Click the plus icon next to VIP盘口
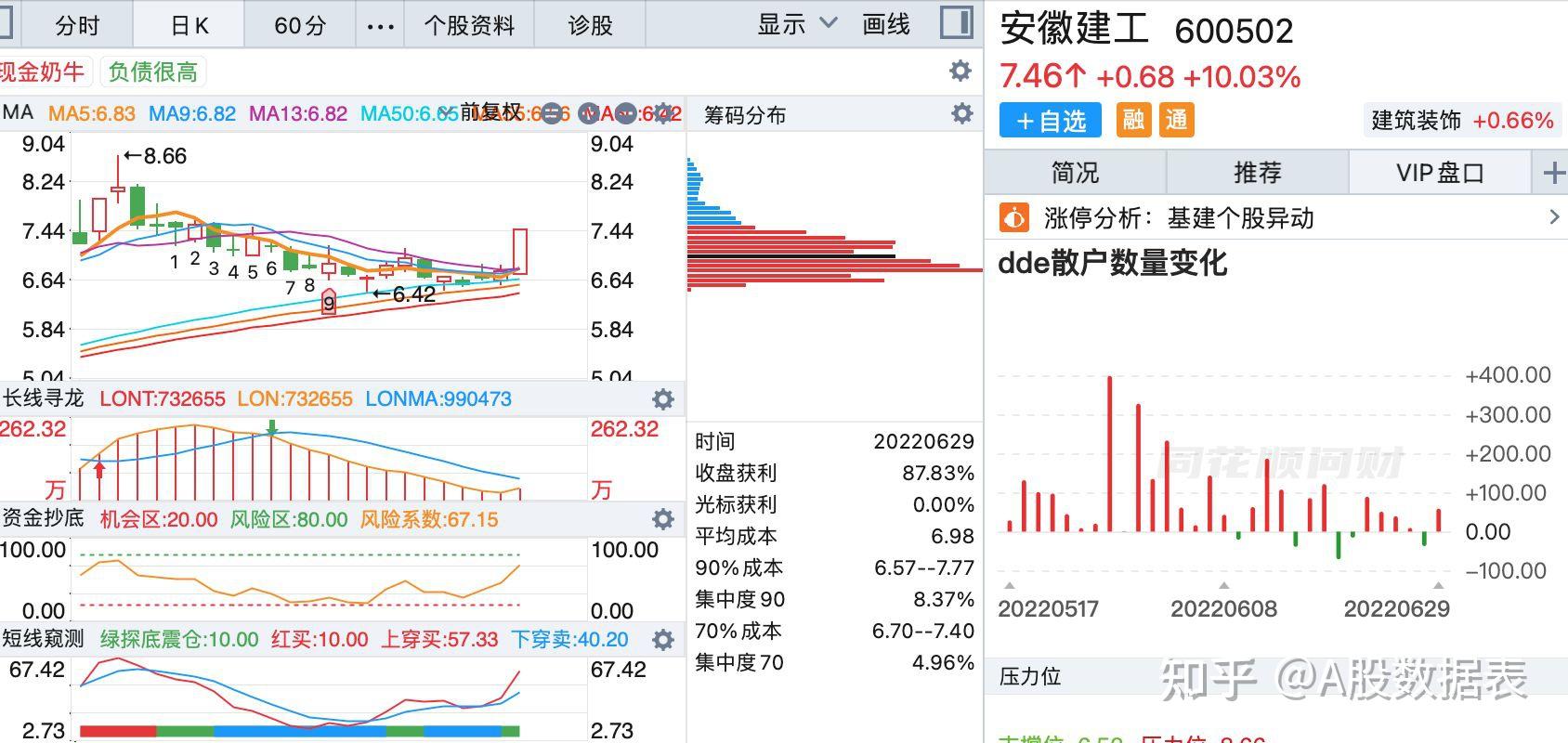1568x743 pixels. tap(1552, 173)
